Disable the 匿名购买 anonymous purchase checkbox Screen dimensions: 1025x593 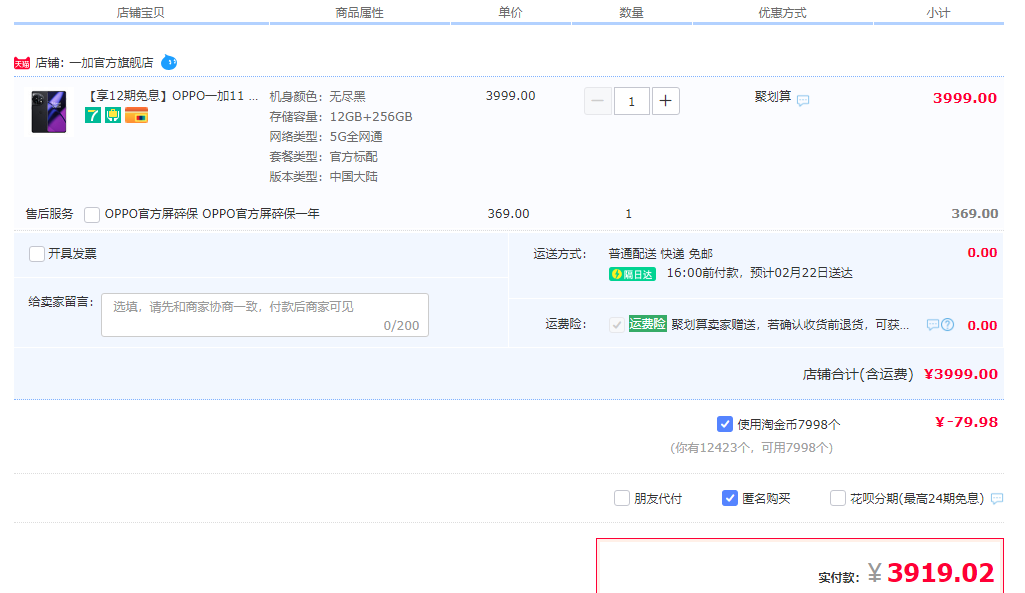click(x=730, y=498)
